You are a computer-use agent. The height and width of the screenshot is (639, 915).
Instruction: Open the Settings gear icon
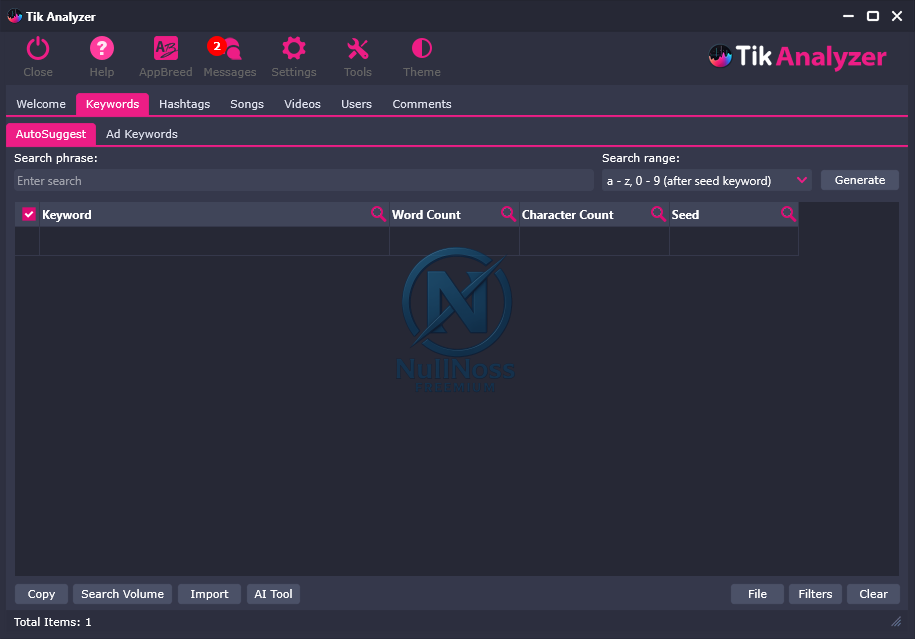[293, 46]
